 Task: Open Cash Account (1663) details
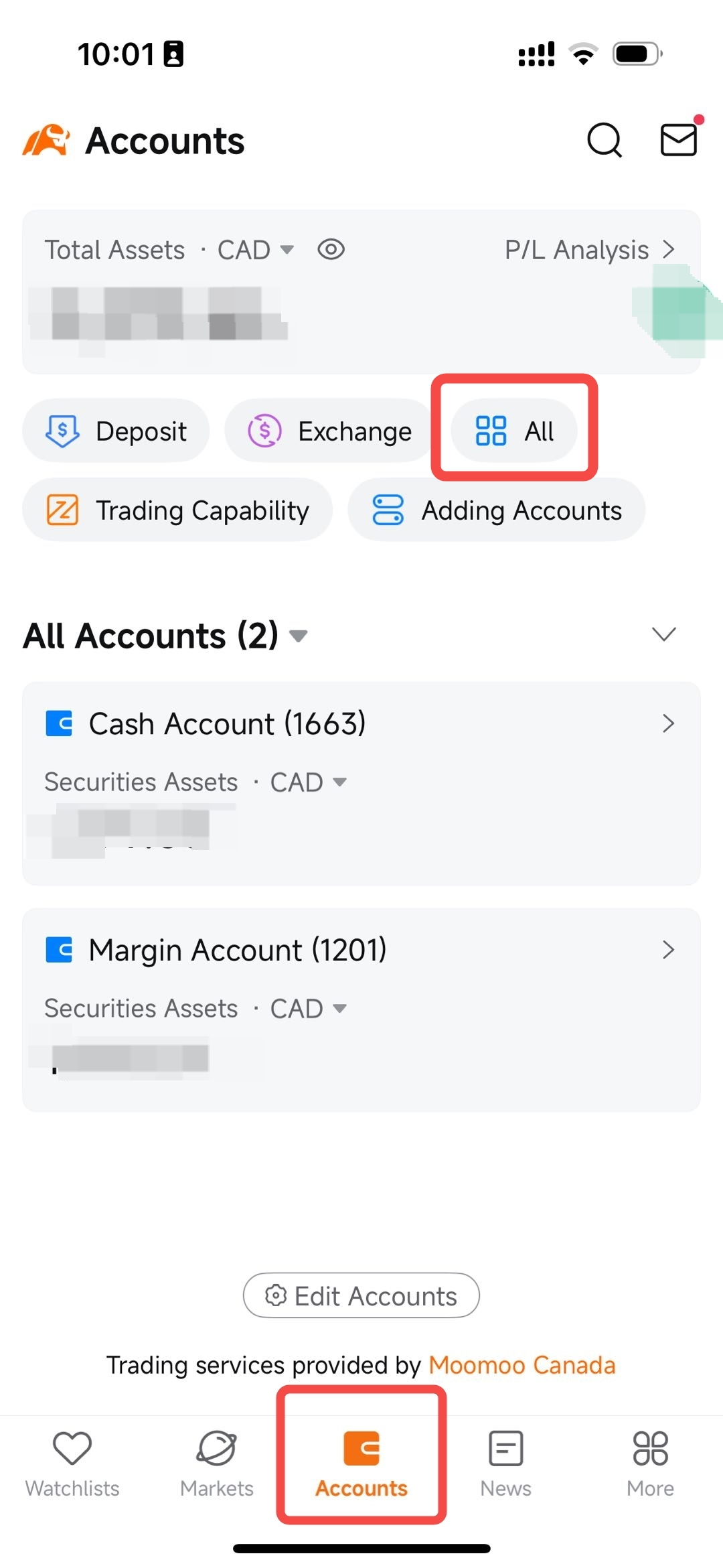pyautogui.click(x=361, y=723)
